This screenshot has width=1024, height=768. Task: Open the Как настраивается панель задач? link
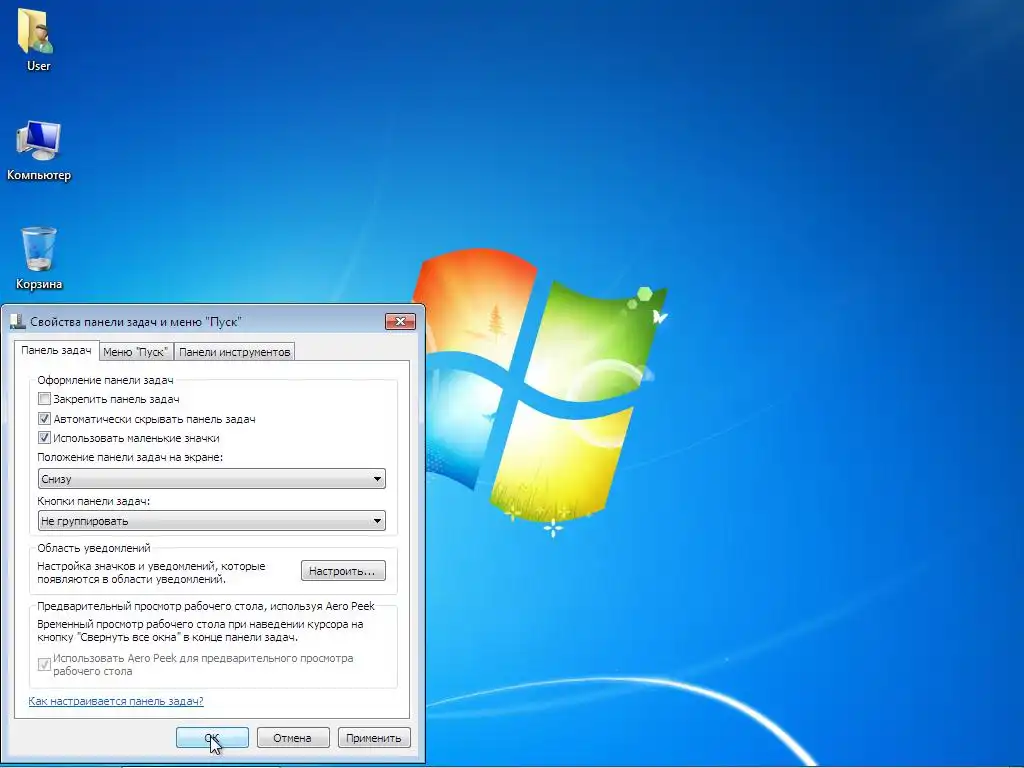[116, 701]
